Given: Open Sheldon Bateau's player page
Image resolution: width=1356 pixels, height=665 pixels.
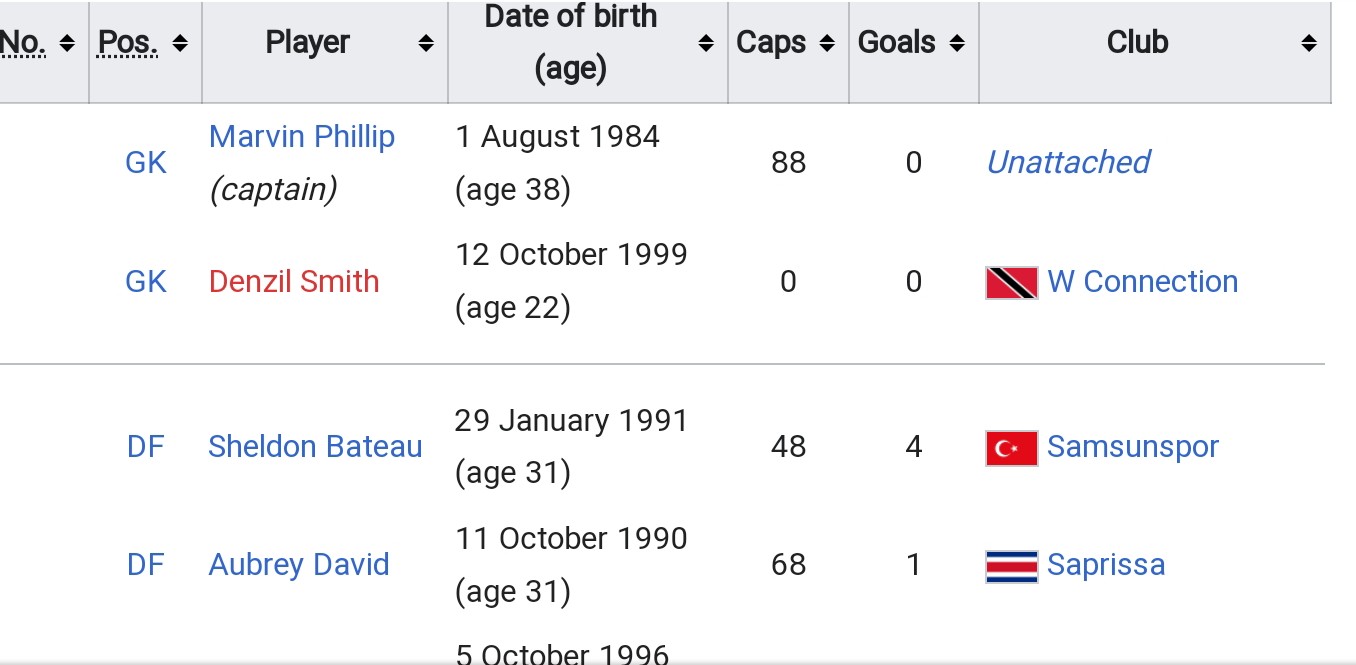Looking at the screenshot, I should [315, 447].
